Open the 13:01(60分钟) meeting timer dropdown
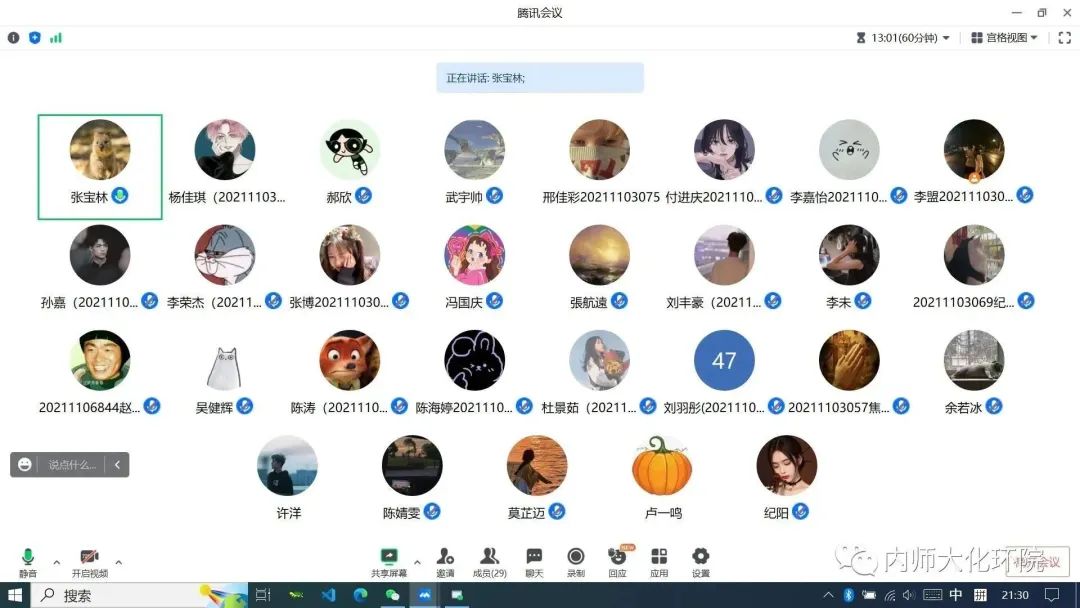This screenshot has width=1080, height=608. tap(903, 38)
